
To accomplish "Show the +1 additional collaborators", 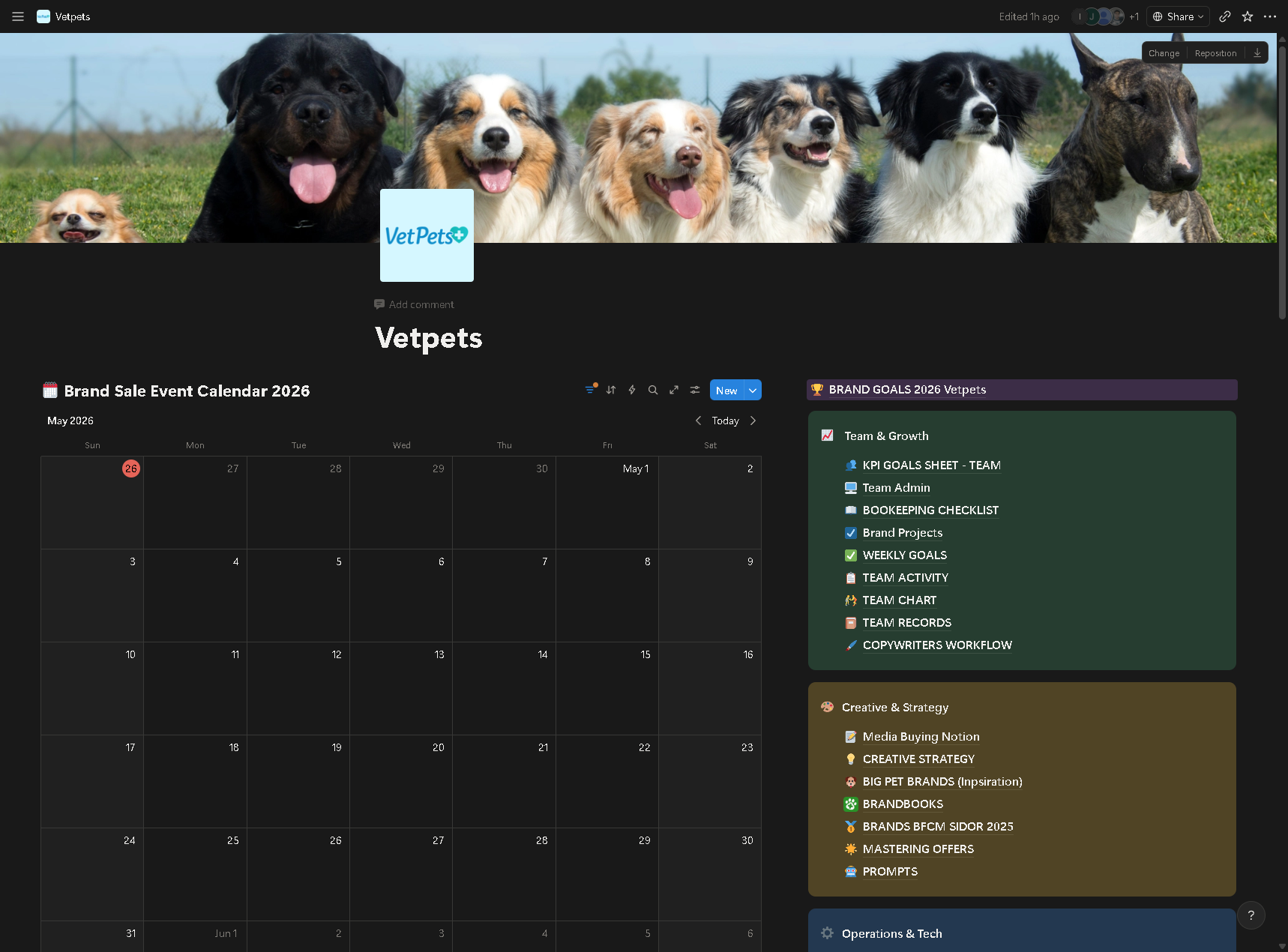I will 1134,16.
